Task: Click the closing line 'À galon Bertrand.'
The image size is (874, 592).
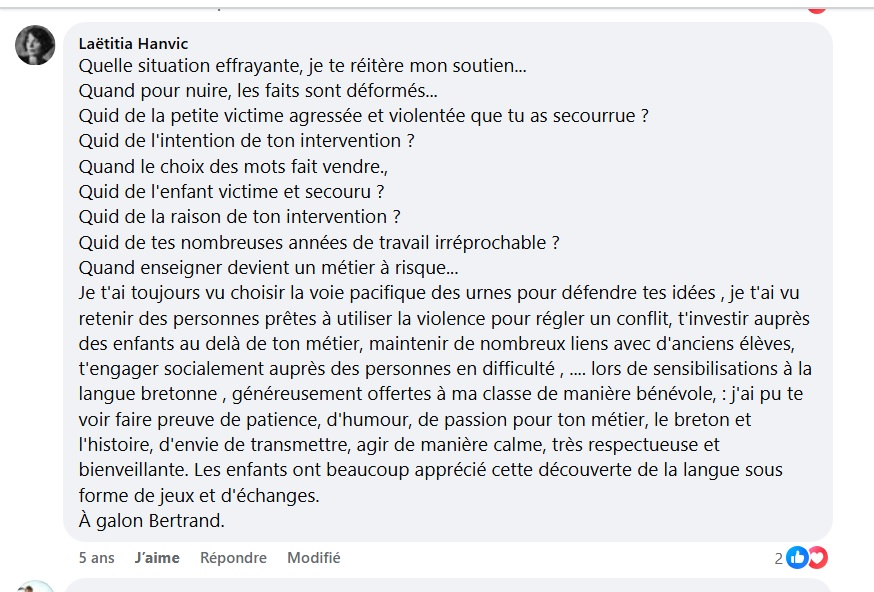Action: coord(149,520)
